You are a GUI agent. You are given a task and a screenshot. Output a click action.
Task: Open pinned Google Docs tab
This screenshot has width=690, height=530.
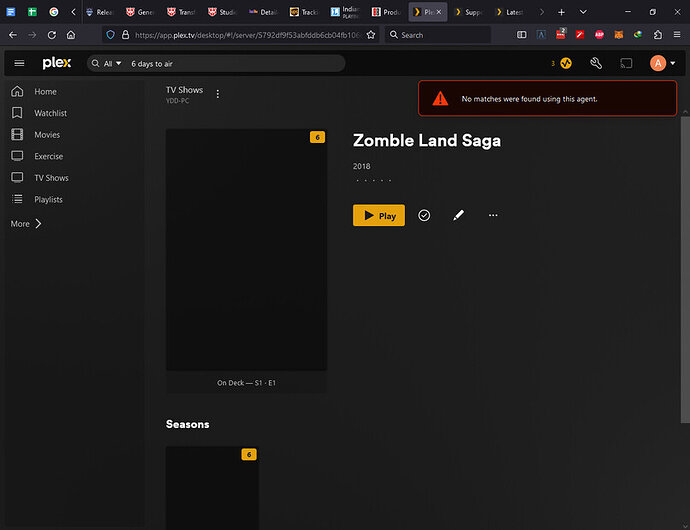pos(11,12)
